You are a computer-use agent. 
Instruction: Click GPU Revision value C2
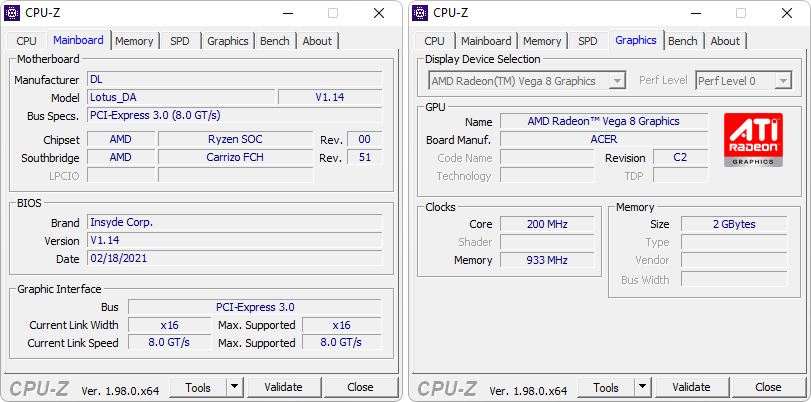pos(681,157)
